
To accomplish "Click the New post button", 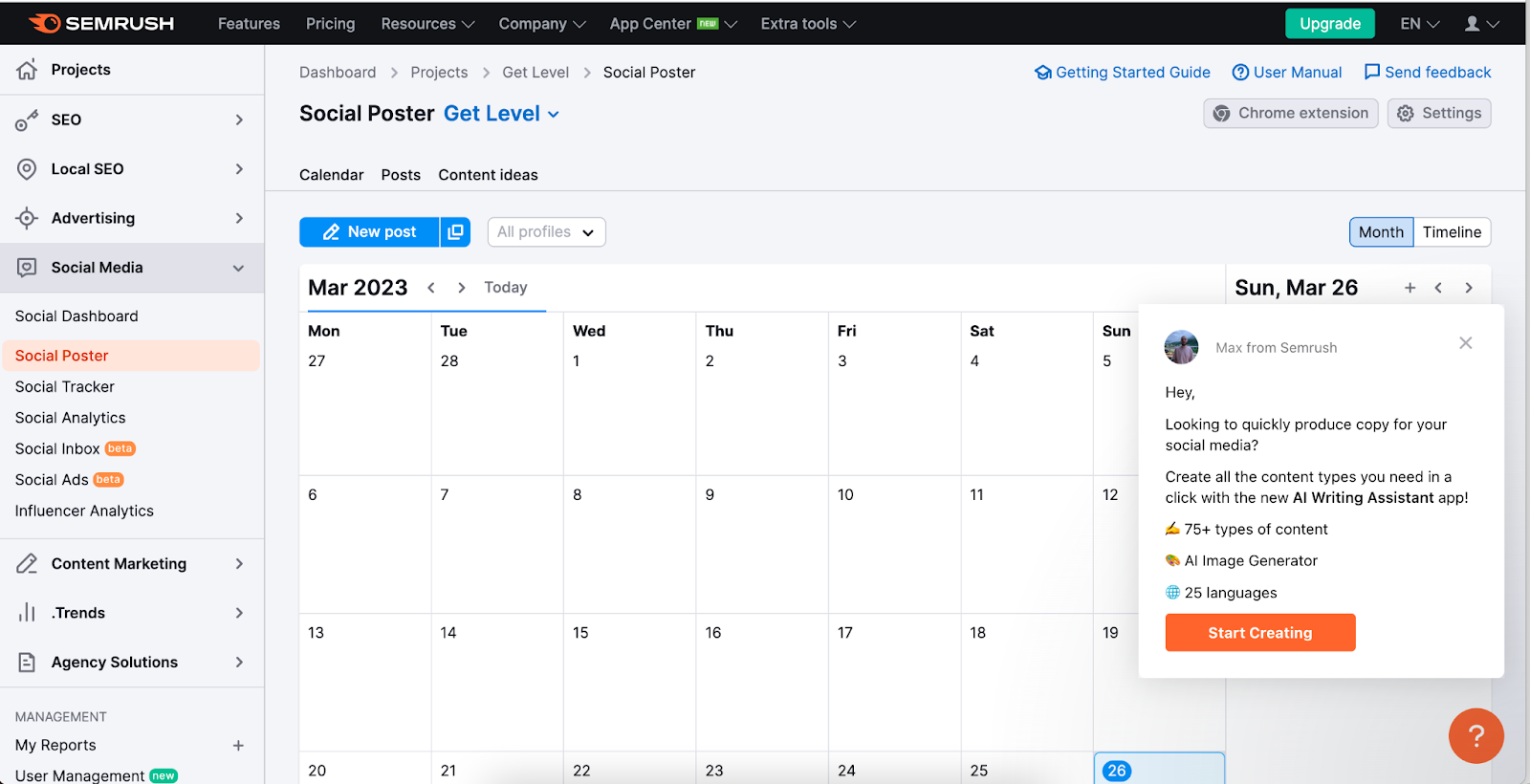I will (x=369, y=232).
